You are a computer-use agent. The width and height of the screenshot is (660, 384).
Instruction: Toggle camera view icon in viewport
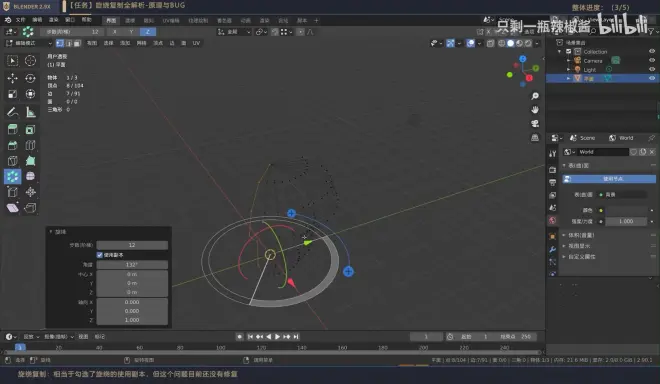click(x=535, y=123)
